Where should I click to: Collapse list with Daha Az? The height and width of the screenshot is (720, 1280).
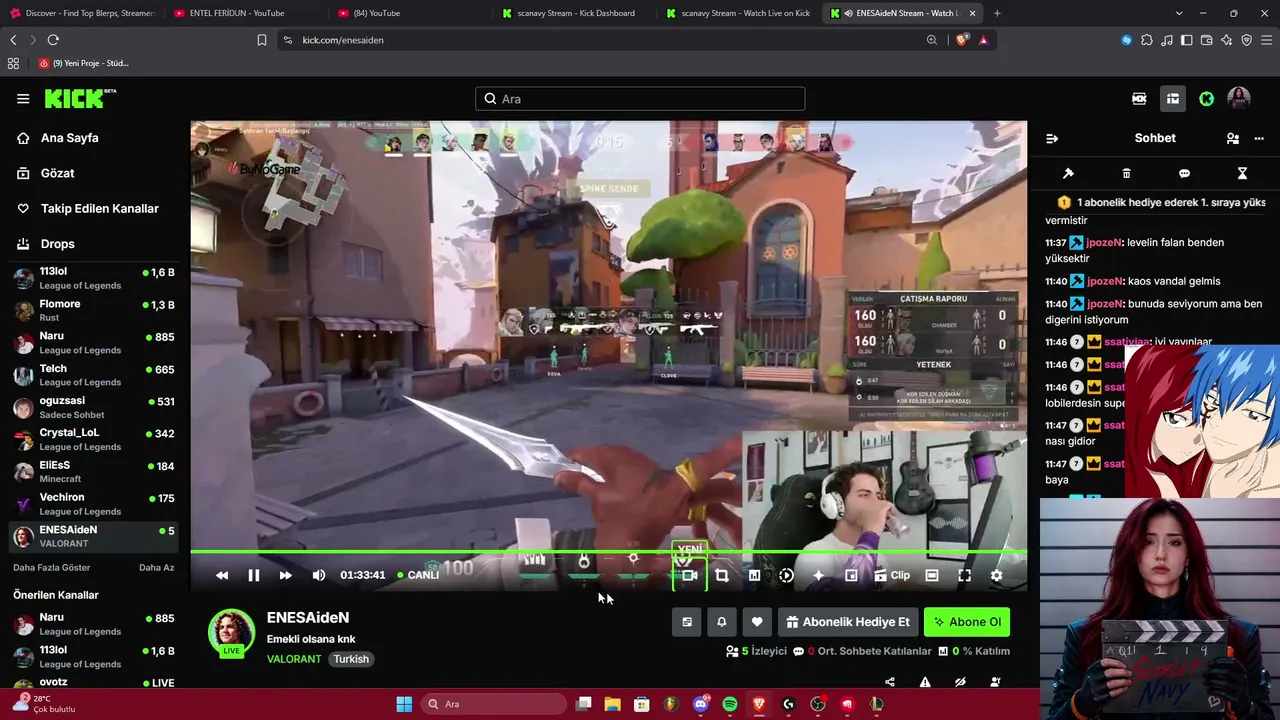click(157, 567)
